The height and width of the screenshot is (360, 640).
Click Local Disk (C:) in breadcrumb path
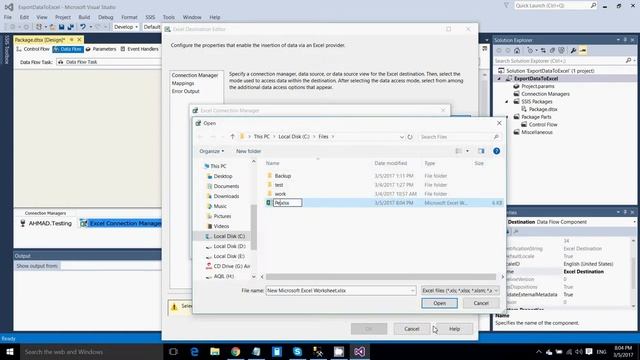(x=294, y=137)
